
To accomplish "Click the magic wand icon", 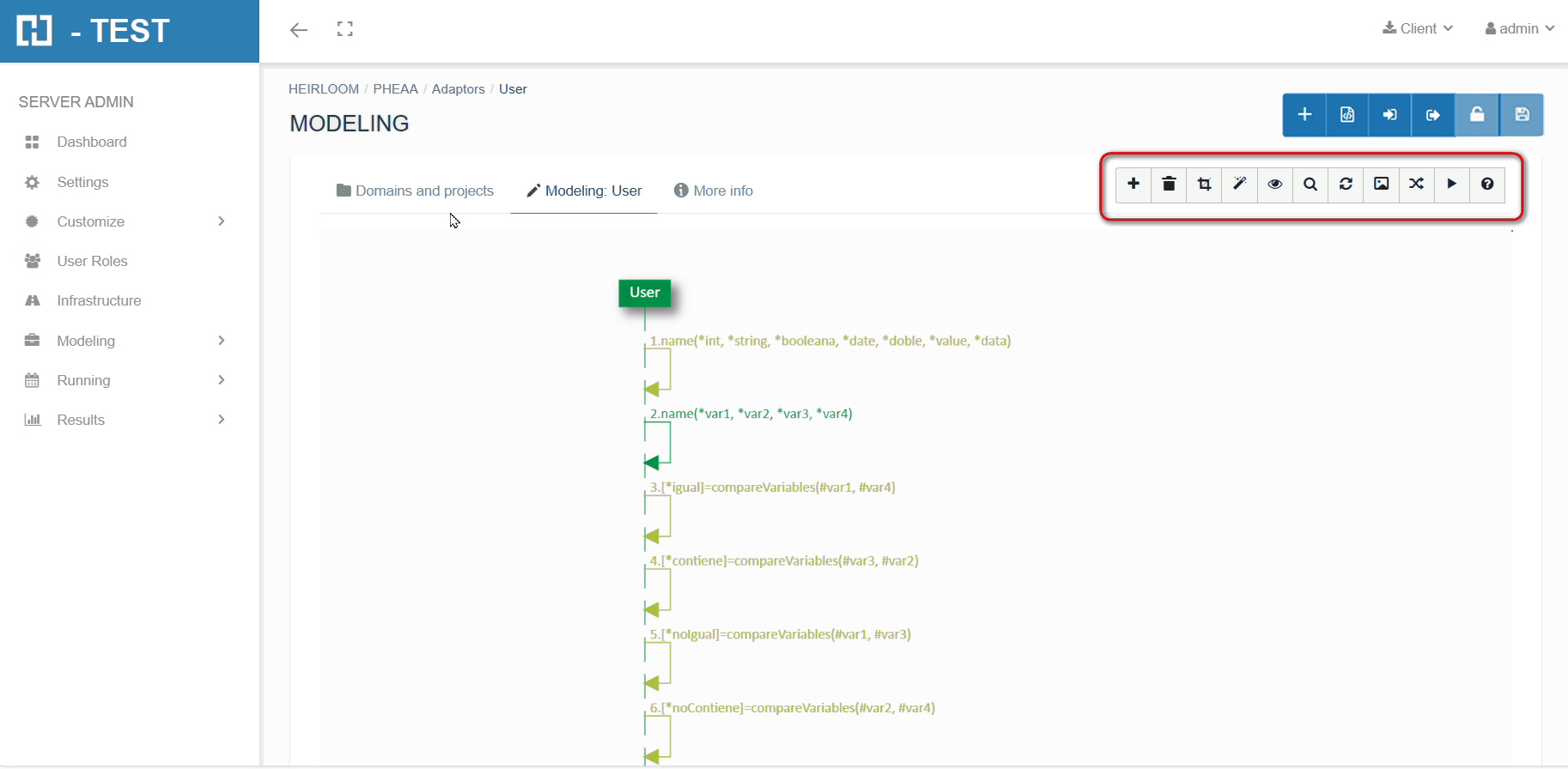I will pos(1239,185).
